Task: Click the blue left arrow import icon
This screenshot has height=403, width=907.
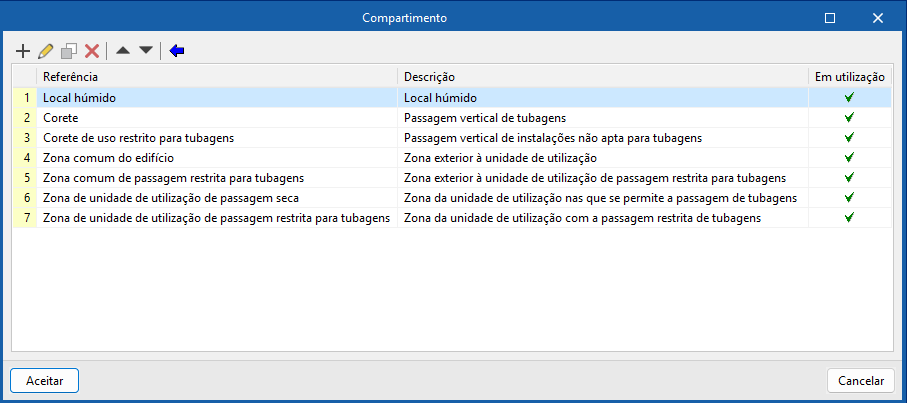Action: click(x=177, y=50)
